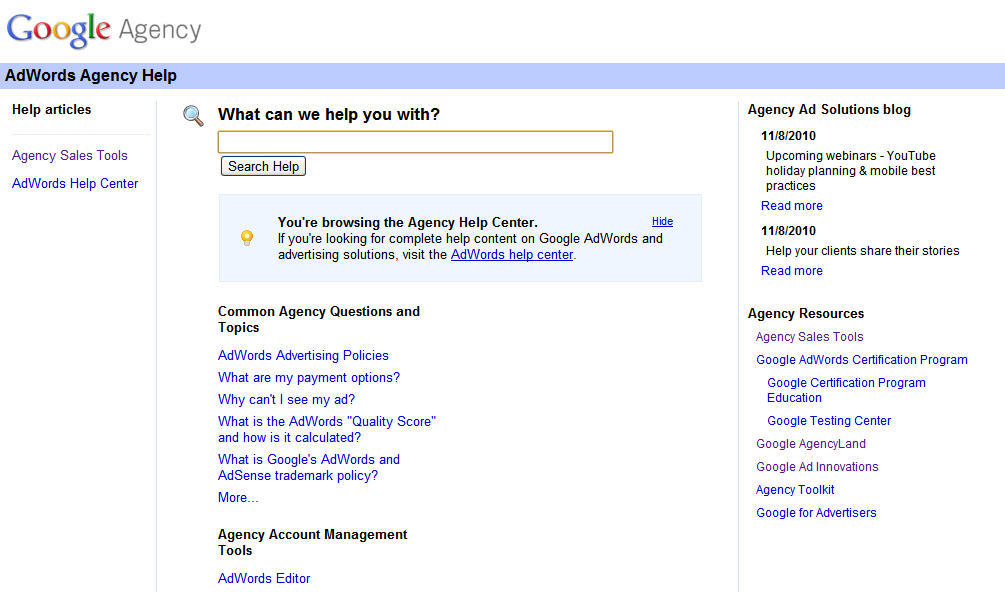Click the 11/8/2010 date above the webinars post
Viewport: 1005px width, 592px height.
coord(788,136)
